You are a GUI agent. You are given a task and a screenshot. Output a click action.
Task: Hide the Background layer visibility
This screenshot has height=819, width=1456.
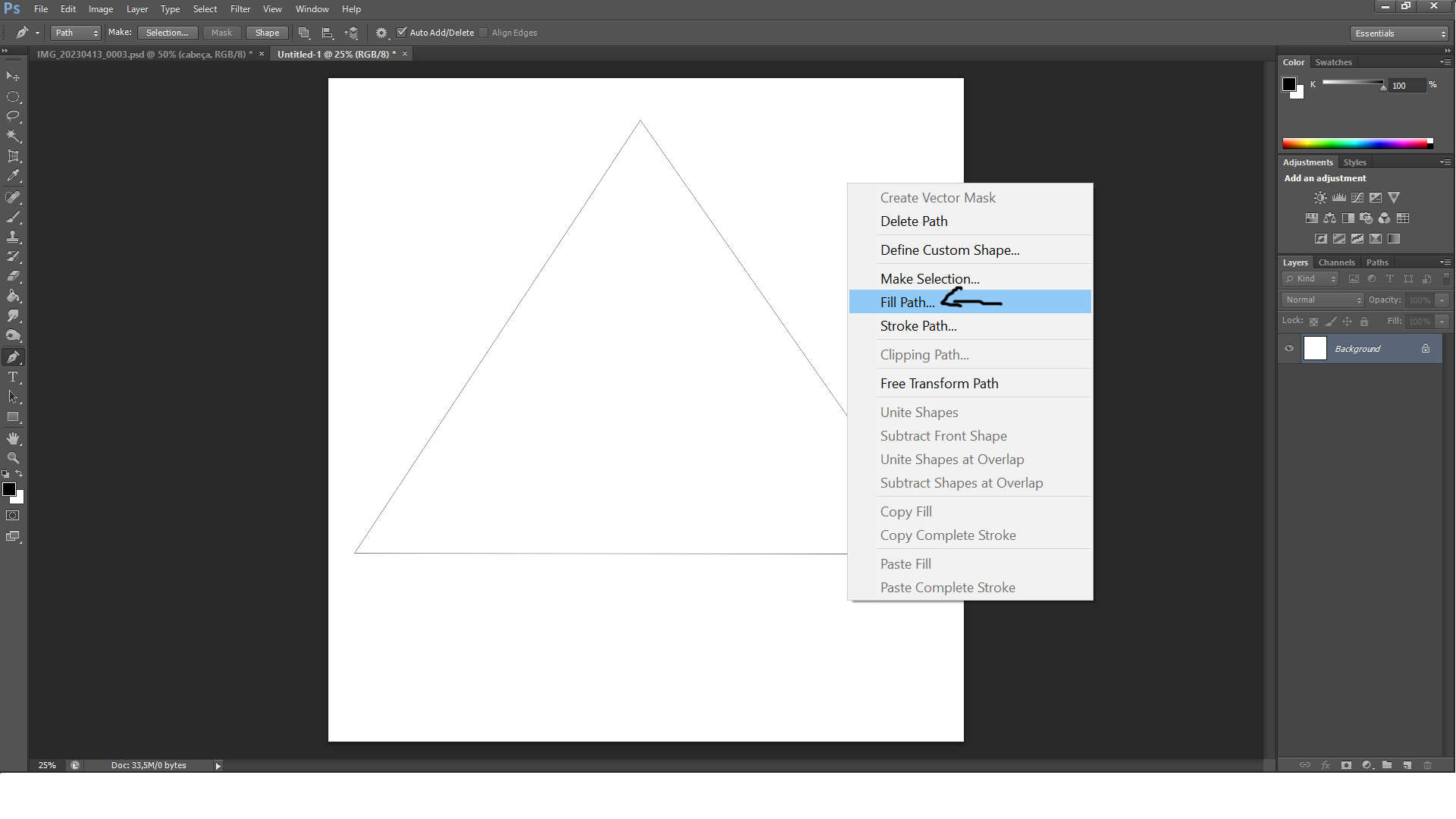coord(1289,349)
